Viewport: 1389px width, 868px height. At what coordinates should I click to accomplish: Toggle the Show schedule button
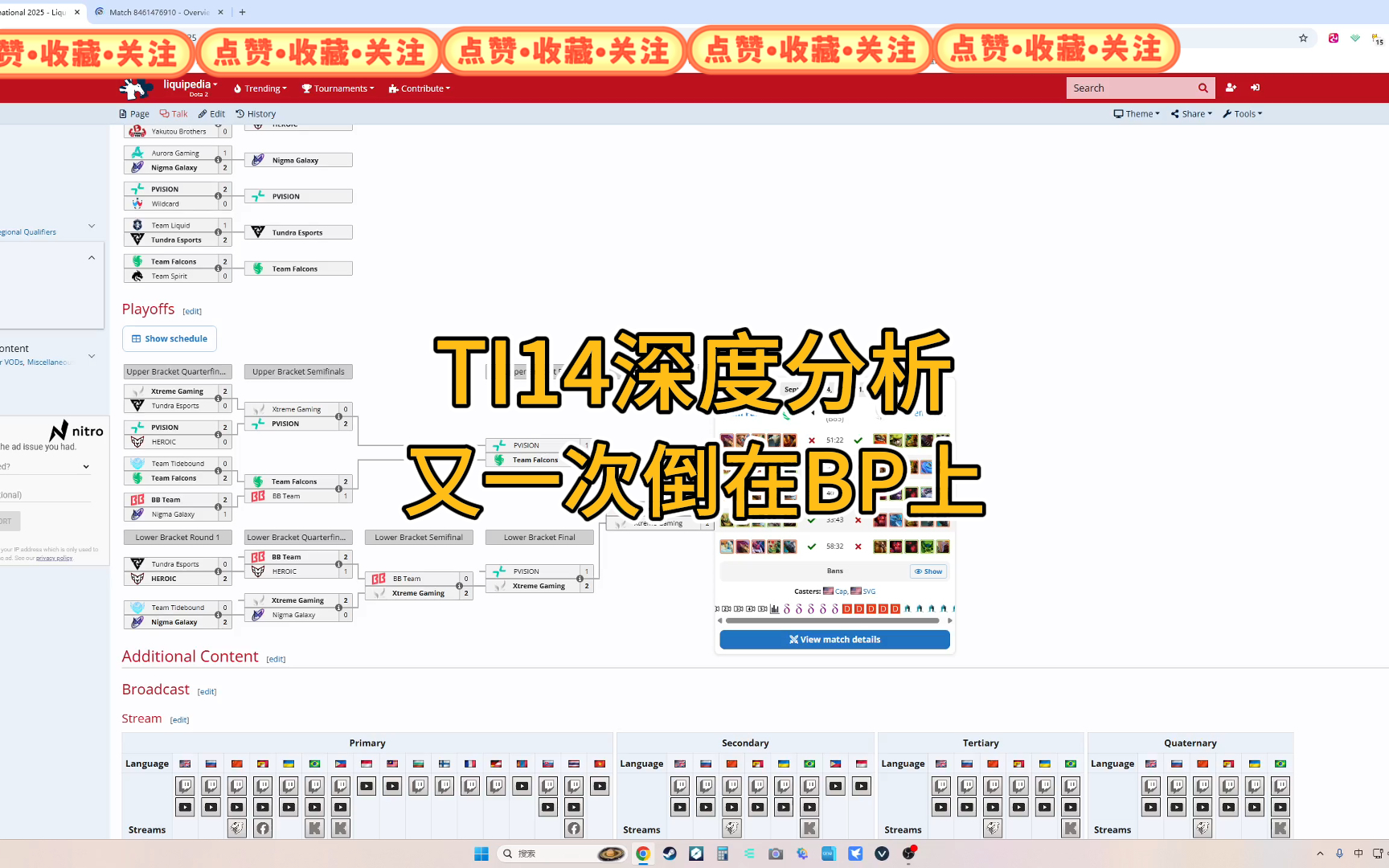coord(170,338)
